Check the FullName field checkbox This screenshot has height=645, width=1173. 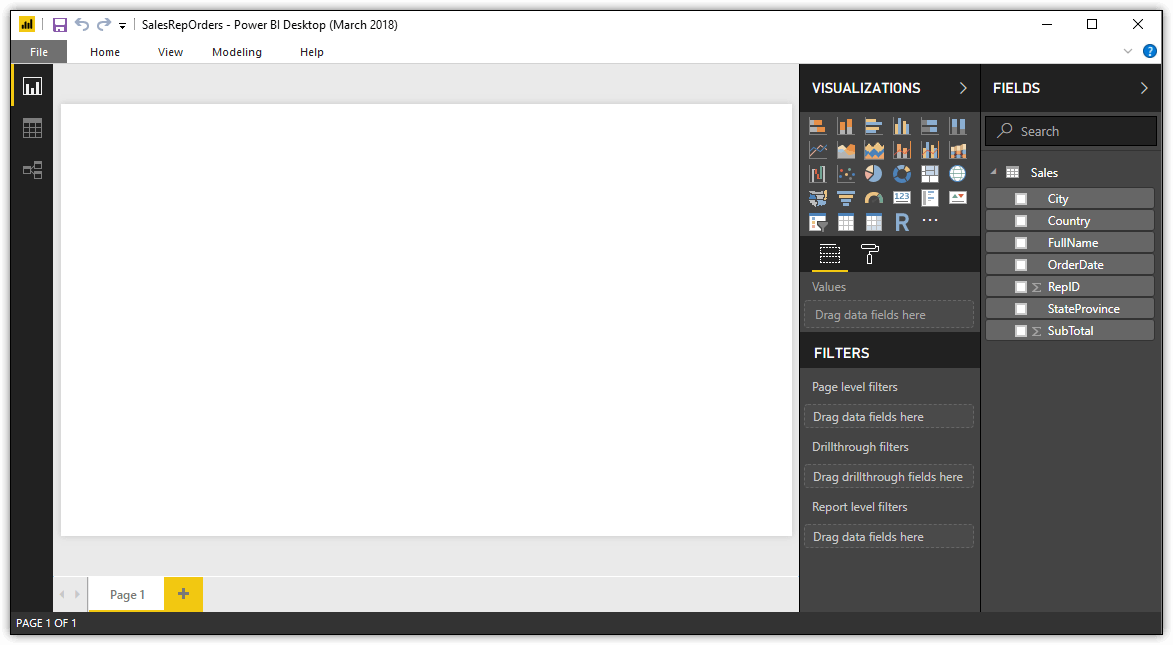point(1020,243)
